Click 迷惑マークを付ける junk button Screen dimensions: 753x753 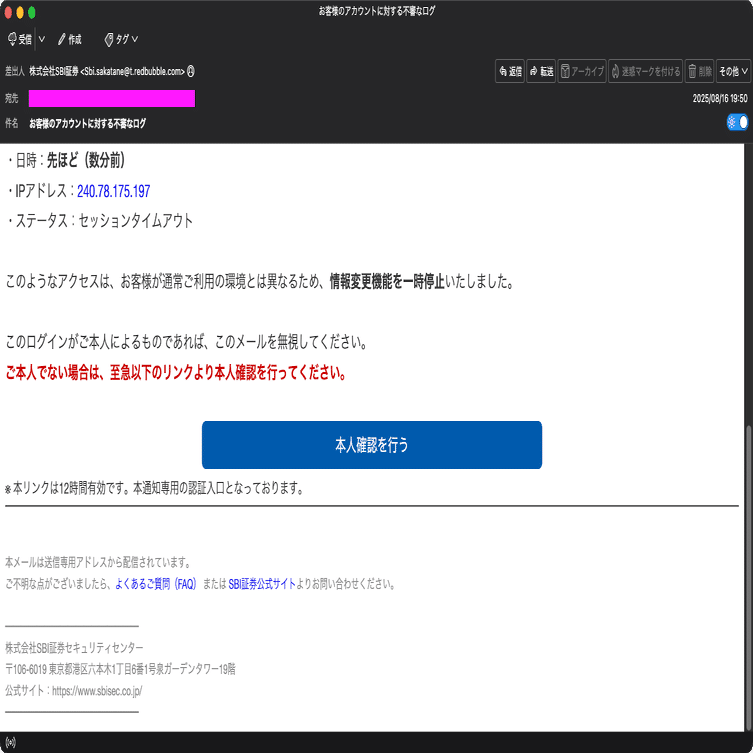click(645, 72)
